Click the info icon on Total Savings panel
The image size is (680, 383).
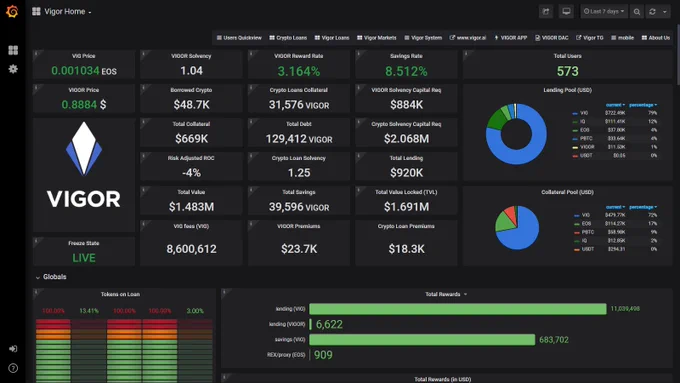[251, 190]
